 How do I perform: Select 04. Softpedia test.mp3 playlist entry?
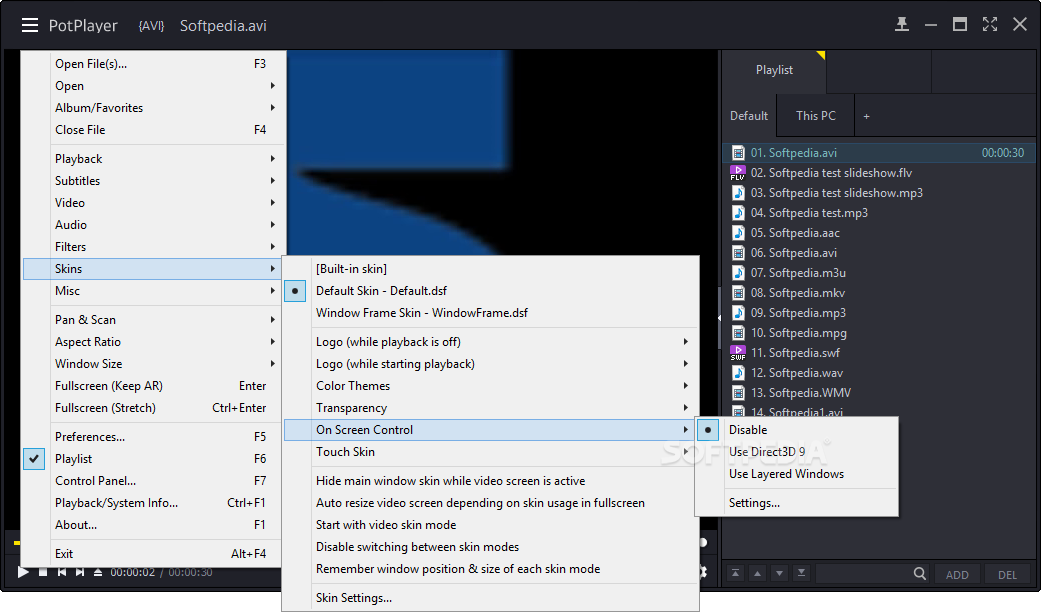coord(878,212)
